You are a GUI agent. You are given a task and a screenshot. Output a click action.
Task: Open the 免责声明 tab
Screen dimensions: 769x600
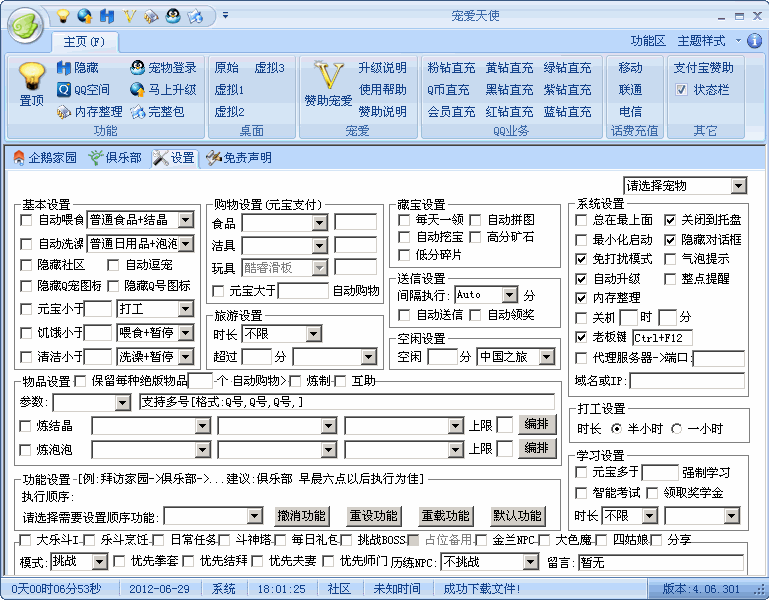coord(239,157)
